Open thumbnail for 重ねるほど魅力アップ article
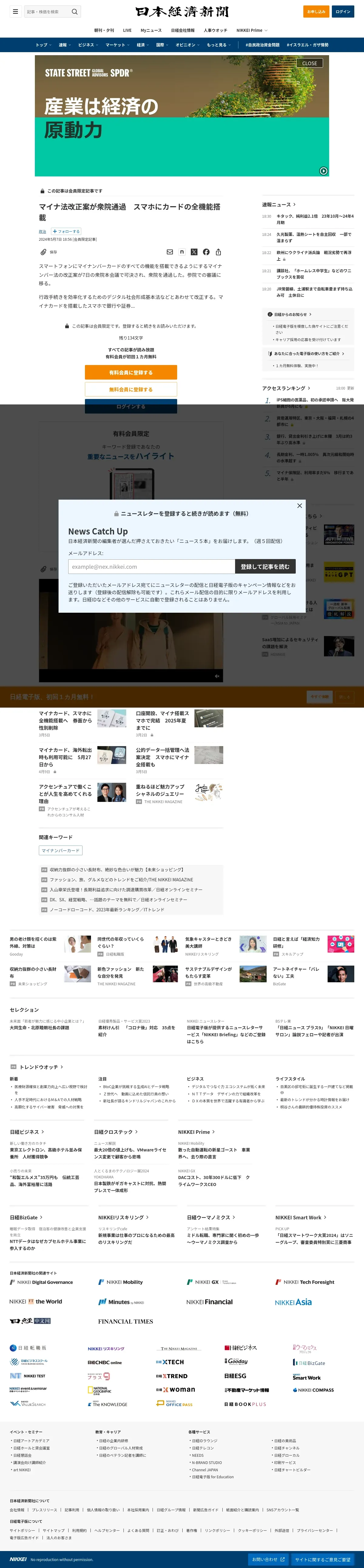The image size is (364, 1568). [209, 791]
